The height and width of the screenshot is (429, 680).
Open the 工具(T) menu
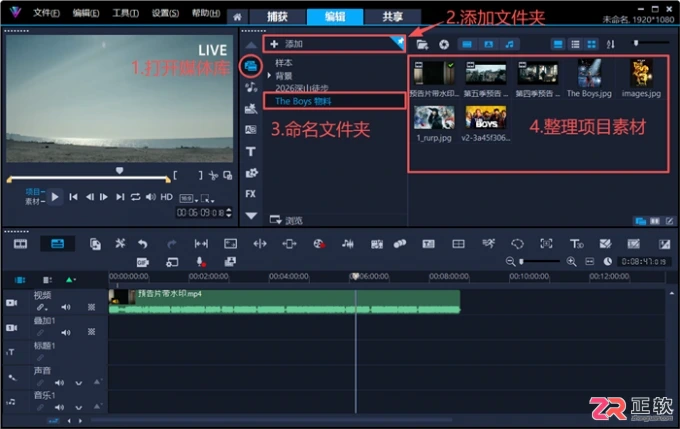(125, 13)
